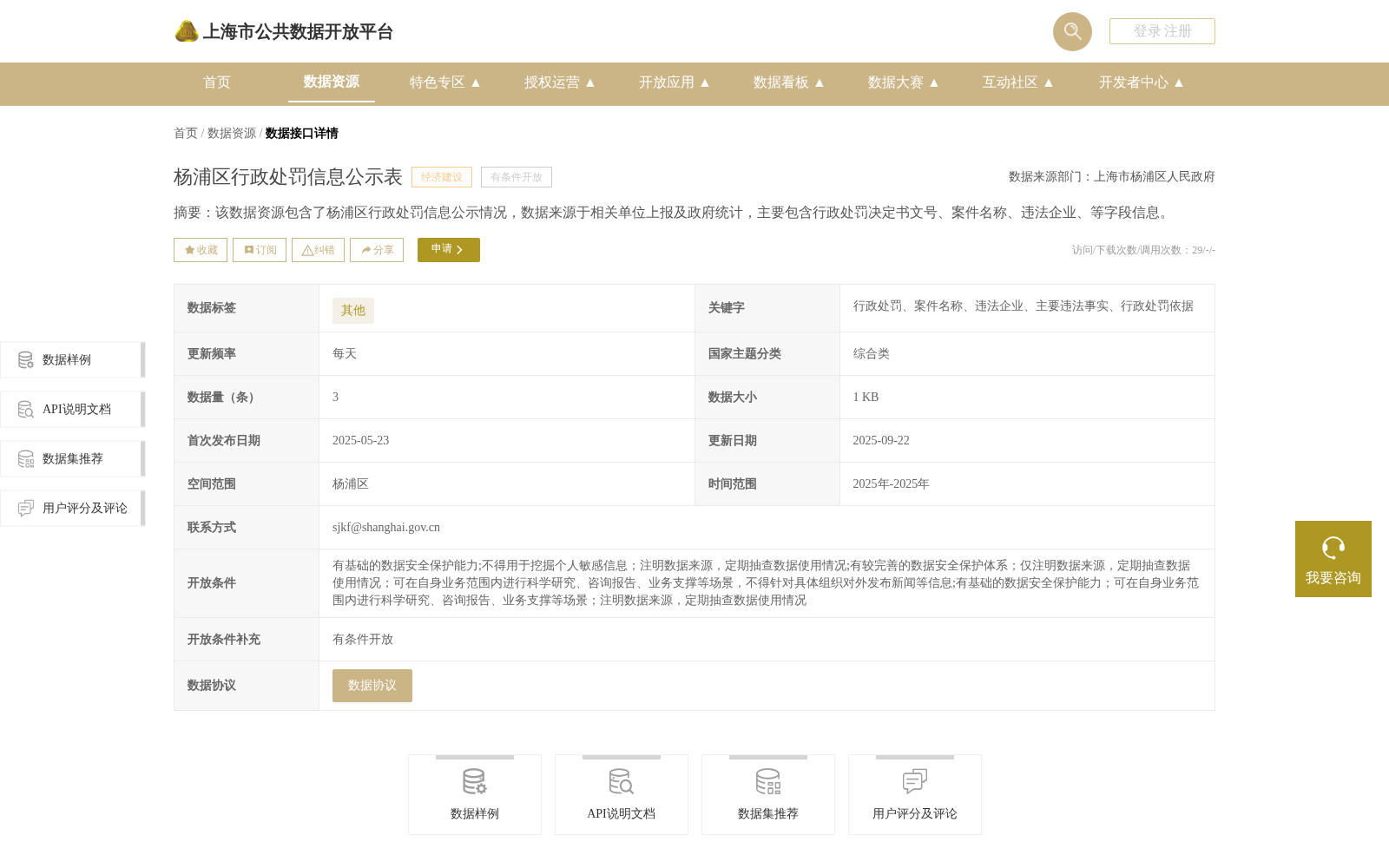Screen dimensions: 1389x868
Task: Click the sidebar 数据样例 database icon
Action: pos(26,359)
